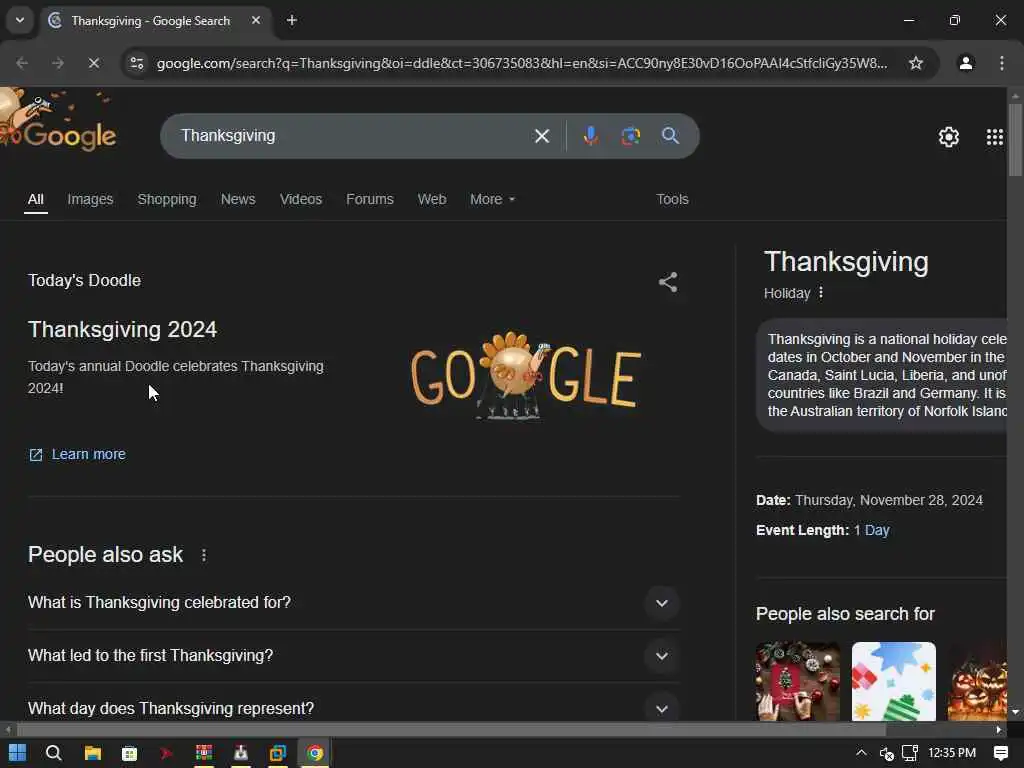Screen dimensions: 1024x768
Task: Click the 1 Day event length link
Action: pos(871,530)
